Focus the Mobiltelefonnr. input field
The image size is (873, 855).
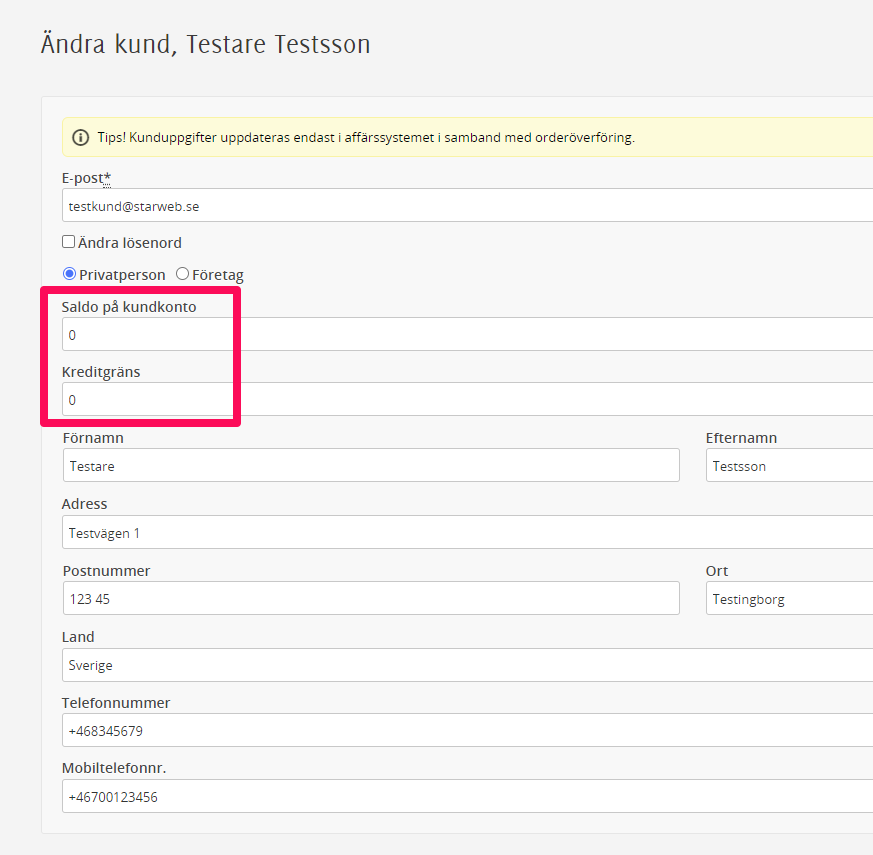click(467, 797)
